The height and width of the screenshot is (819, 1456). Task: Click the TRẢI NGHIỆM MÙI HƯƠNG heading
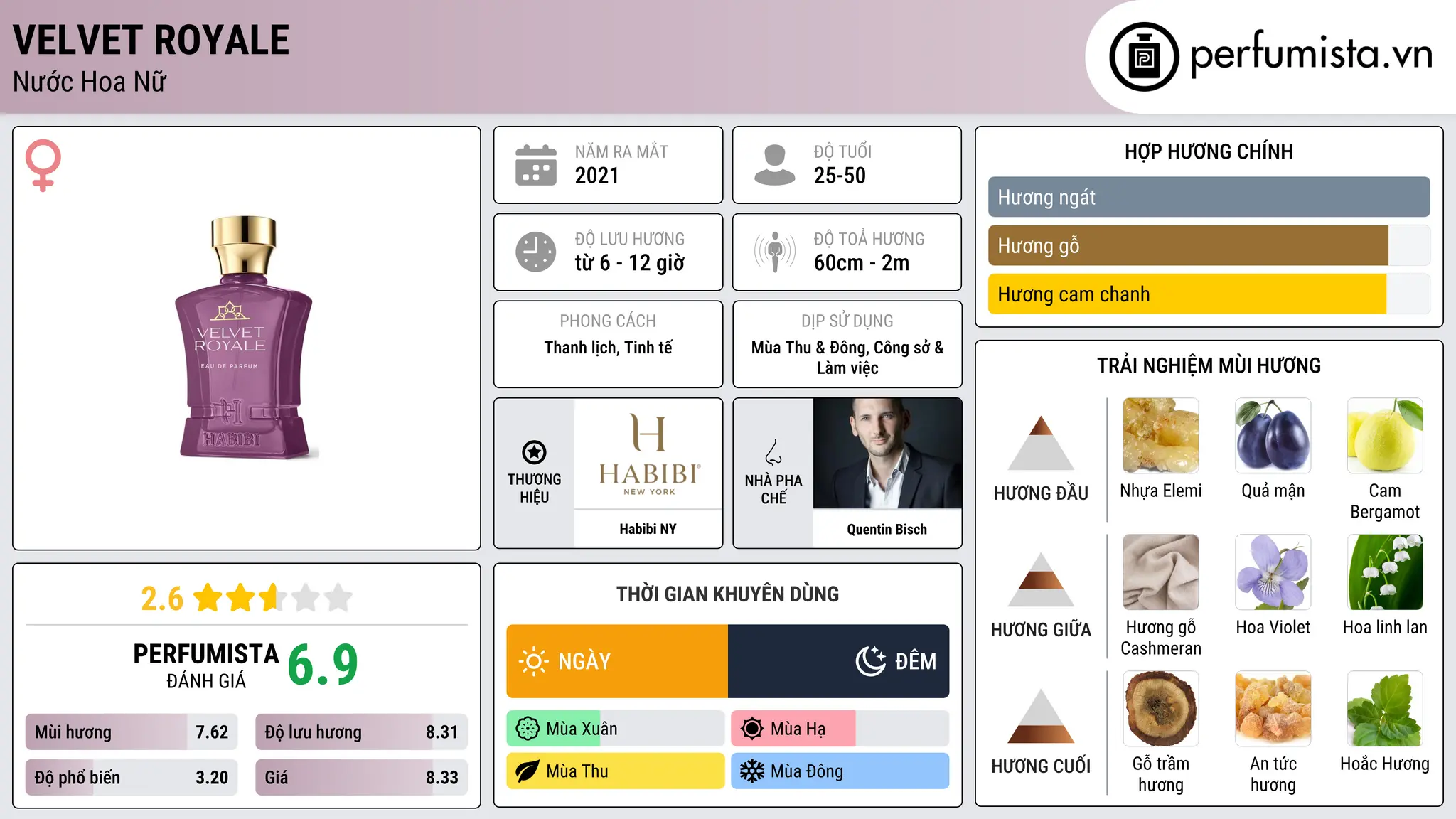1209,365
